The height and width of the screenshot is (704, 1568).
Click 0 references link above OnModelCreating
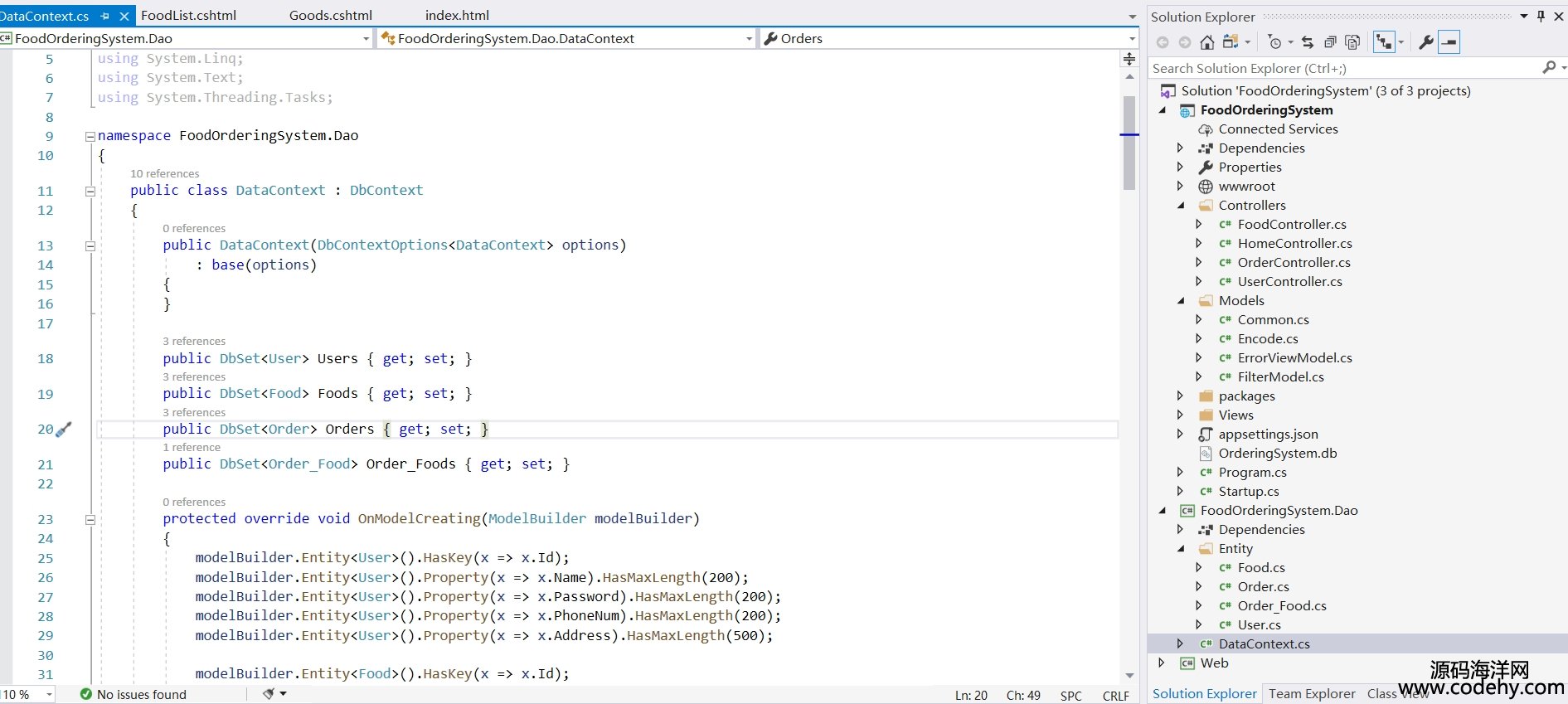coord(194,502)
